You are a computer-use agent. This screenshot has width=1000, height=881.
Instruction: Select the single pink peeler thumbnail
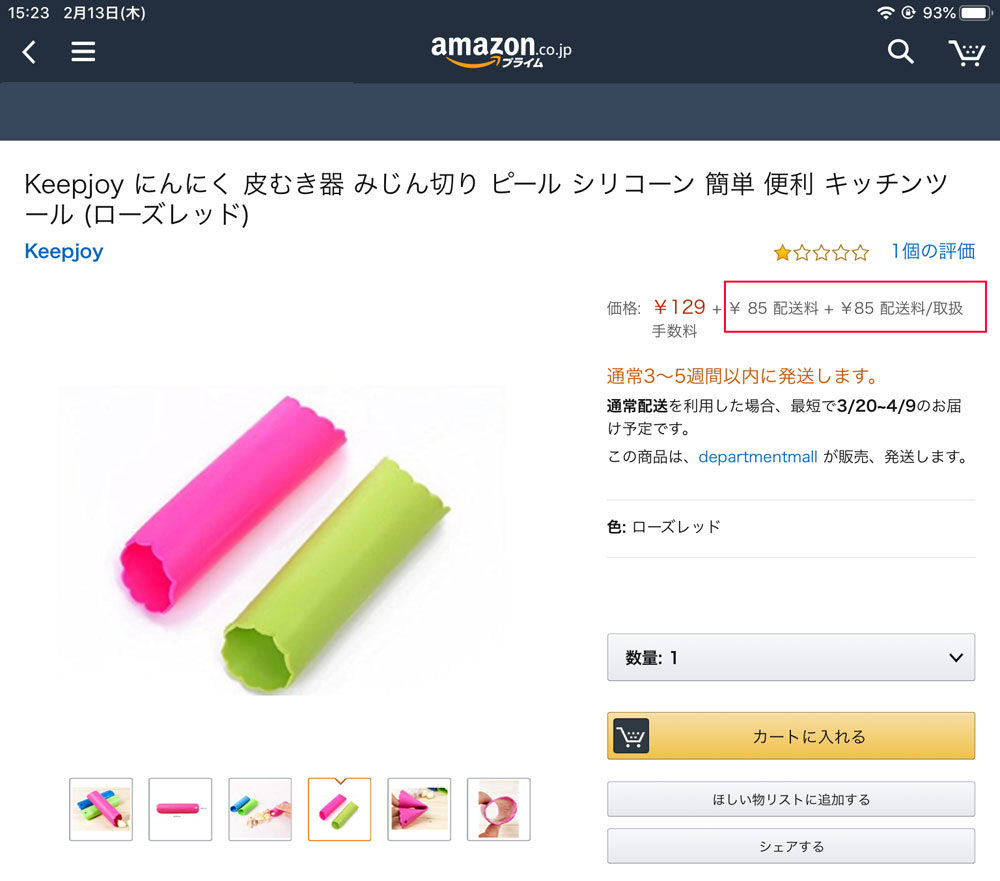pyautogui.click(x=180, y=809)
